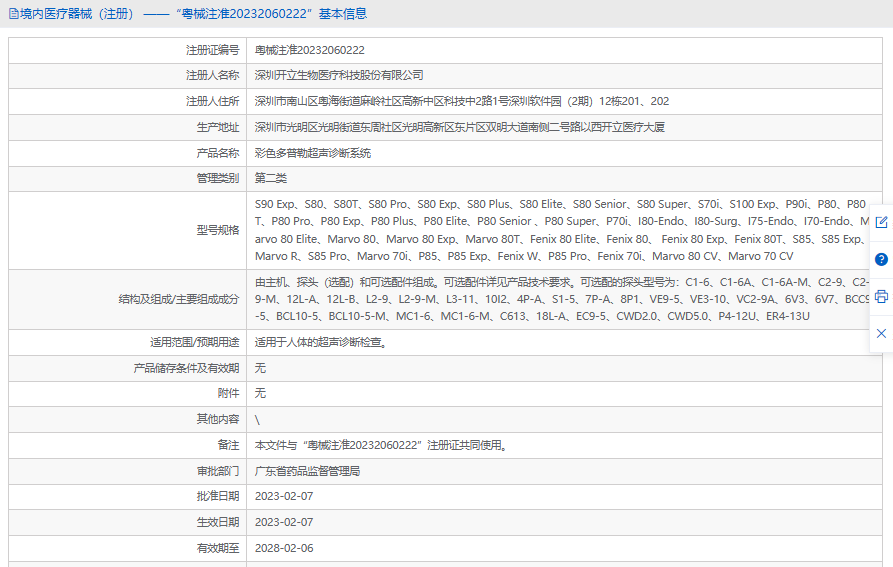Select 广东省药品监督管理局 value

point(308,471)
